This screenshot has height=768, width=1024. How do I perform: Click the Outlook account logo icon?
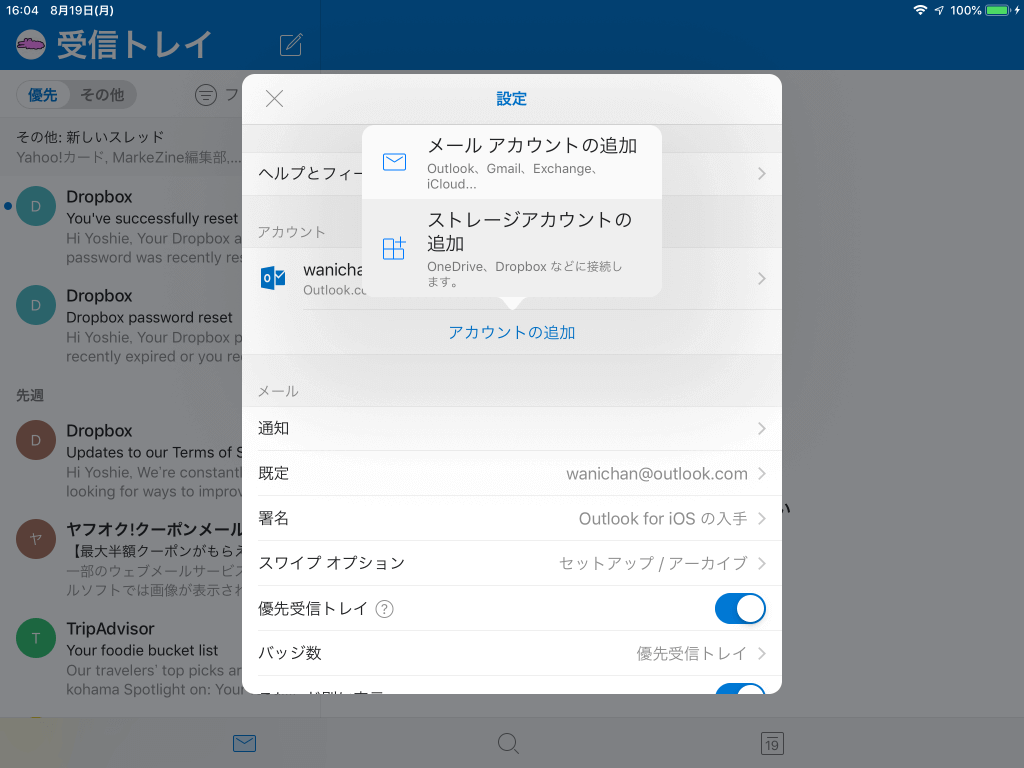(x=273, y=278)
